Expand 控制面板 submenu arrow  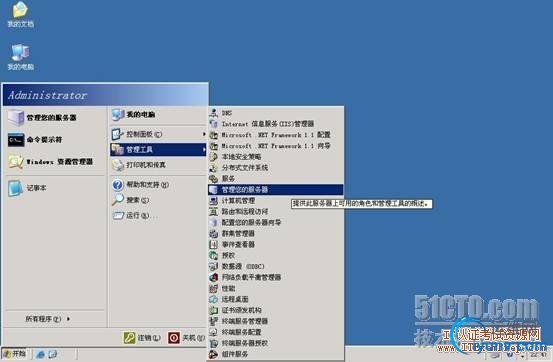point(204,134)
